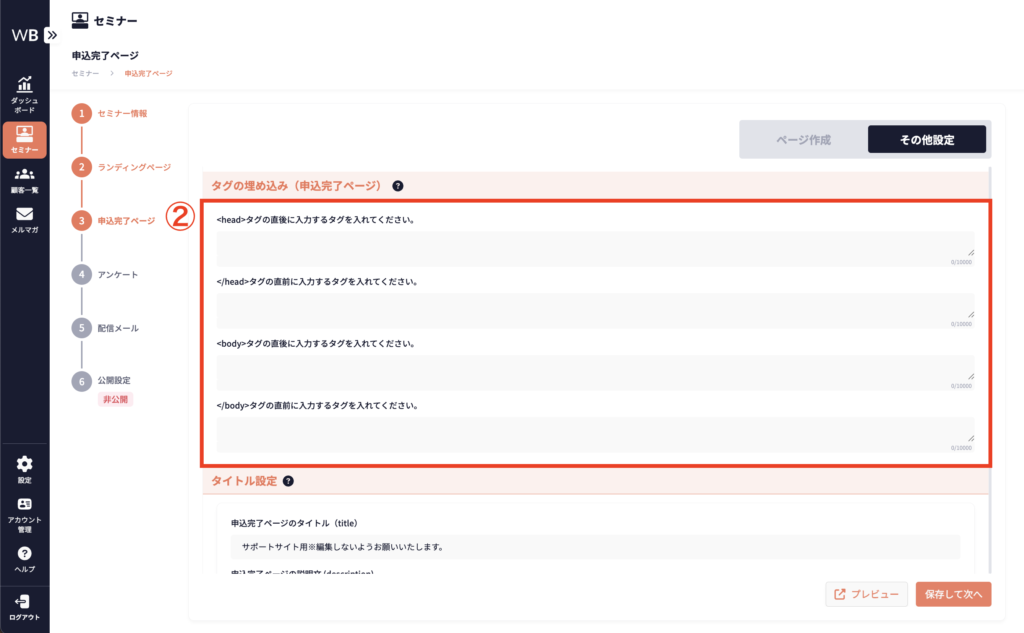Open the Customer list (顧客一覧) icon
This screenshot has width=1024, height=633.
24,180
